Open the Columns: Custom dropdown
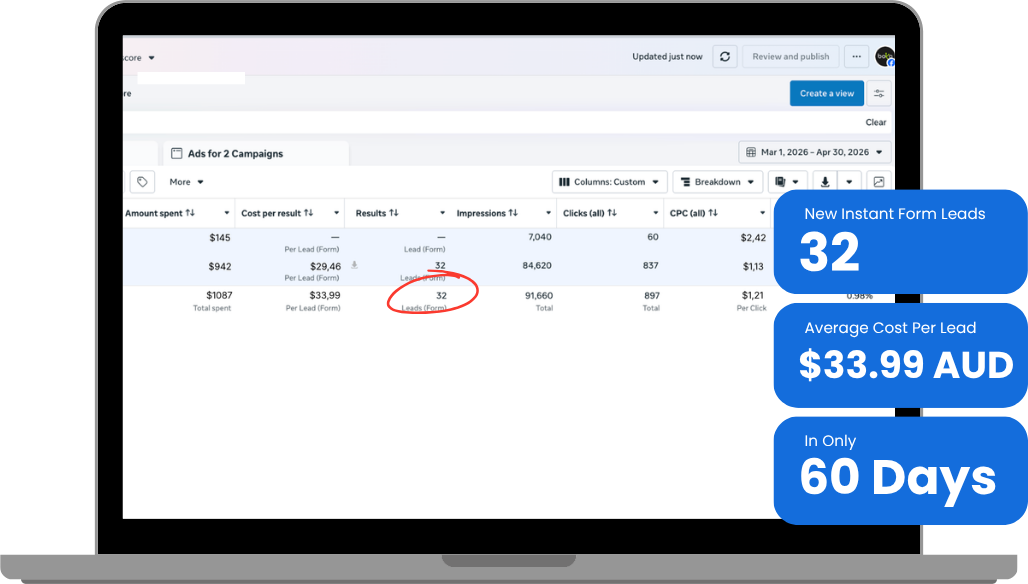 pos(609,182)
